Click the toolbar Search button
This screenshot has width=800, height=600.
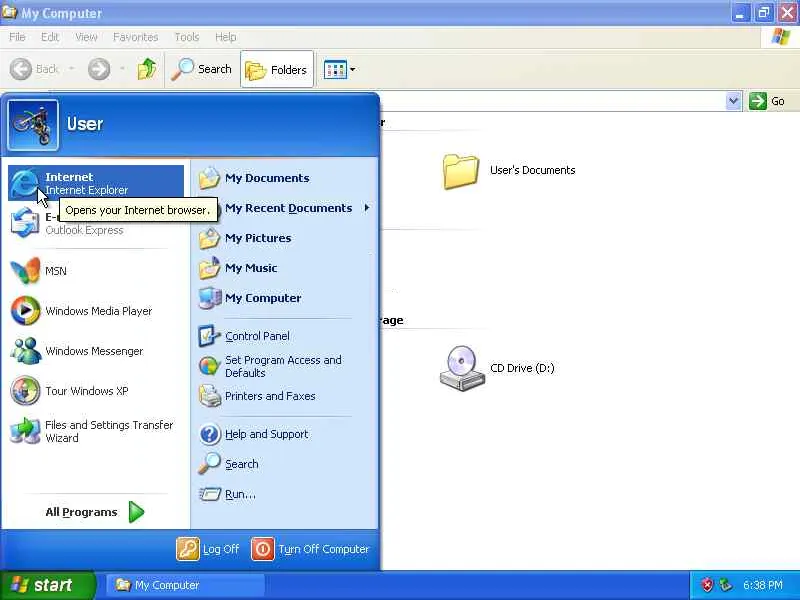point(202,69)
